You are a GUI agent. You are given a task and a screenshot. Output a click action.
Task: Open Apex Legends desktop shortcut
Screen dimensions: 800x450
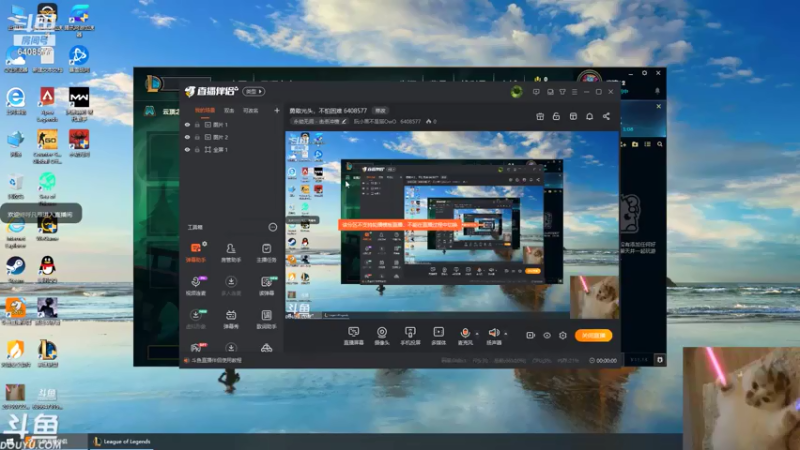pyautogui.click(x=47, y=104)
